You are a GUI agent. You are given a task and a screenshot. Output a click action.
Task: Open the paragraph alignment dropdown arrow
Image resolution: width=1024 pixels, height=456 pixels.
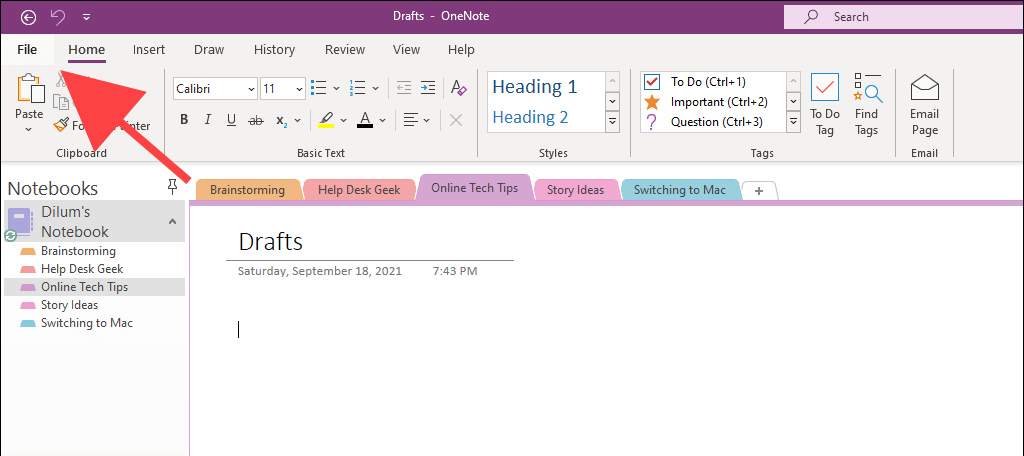(x=427, y=120)
